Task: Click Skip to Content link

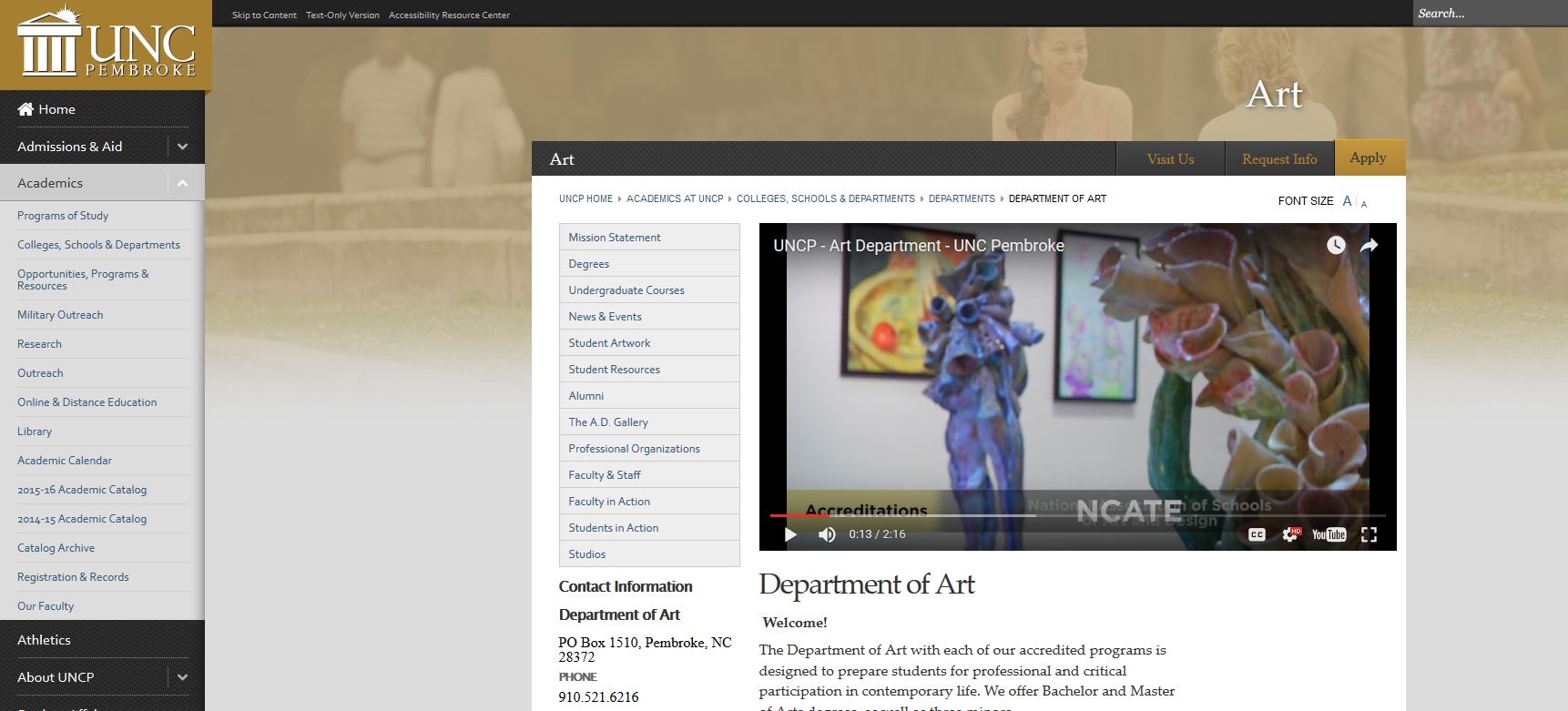Action: [264, 15]
